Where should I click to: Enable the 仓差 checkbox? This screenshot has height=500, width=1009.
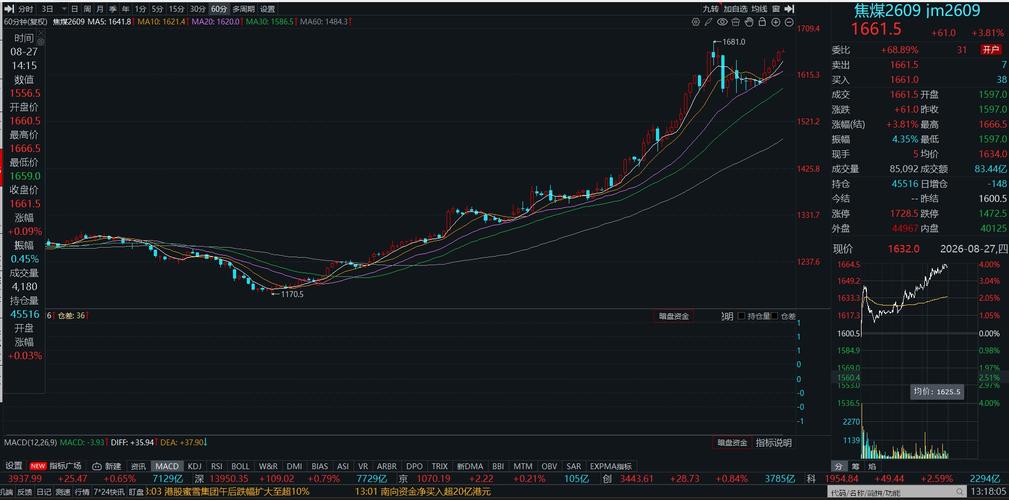774,316
